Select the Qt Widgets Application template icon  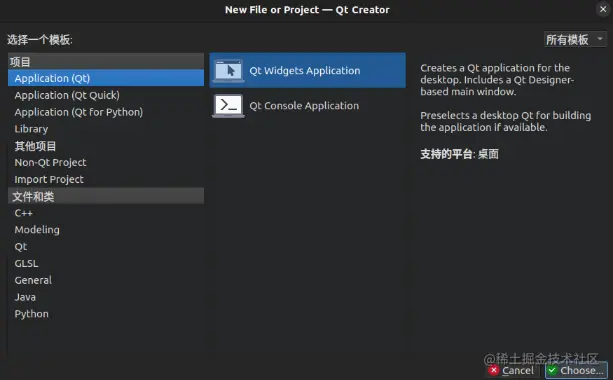click(x=228, y=71)
